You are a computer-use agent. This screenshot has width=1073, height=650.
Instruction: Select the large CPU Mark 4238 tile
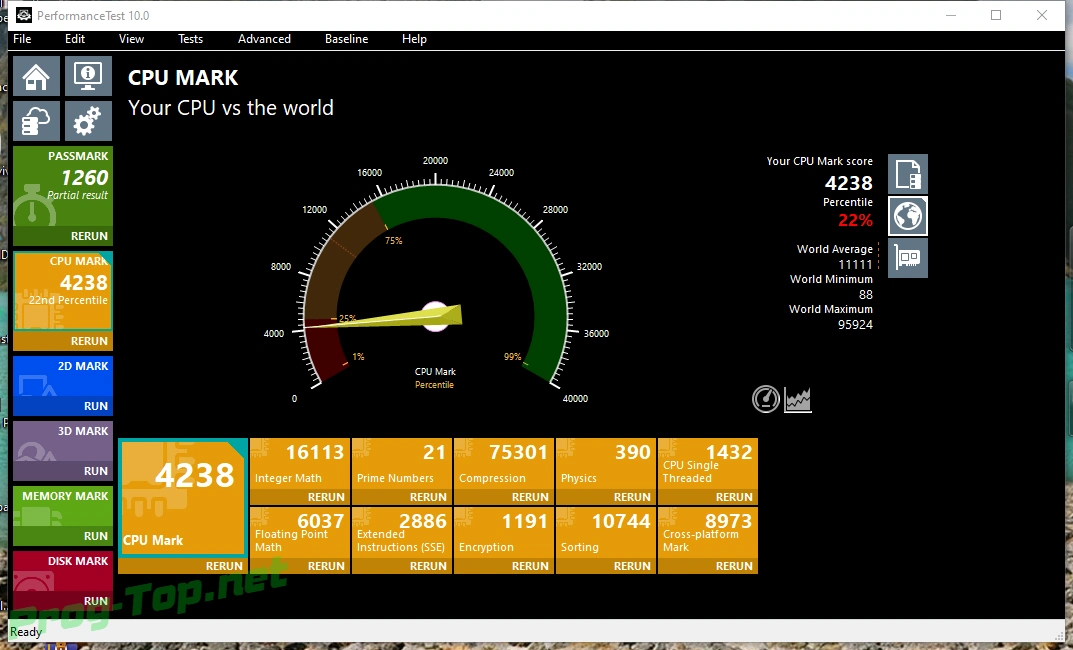click(x=183, y=497)
